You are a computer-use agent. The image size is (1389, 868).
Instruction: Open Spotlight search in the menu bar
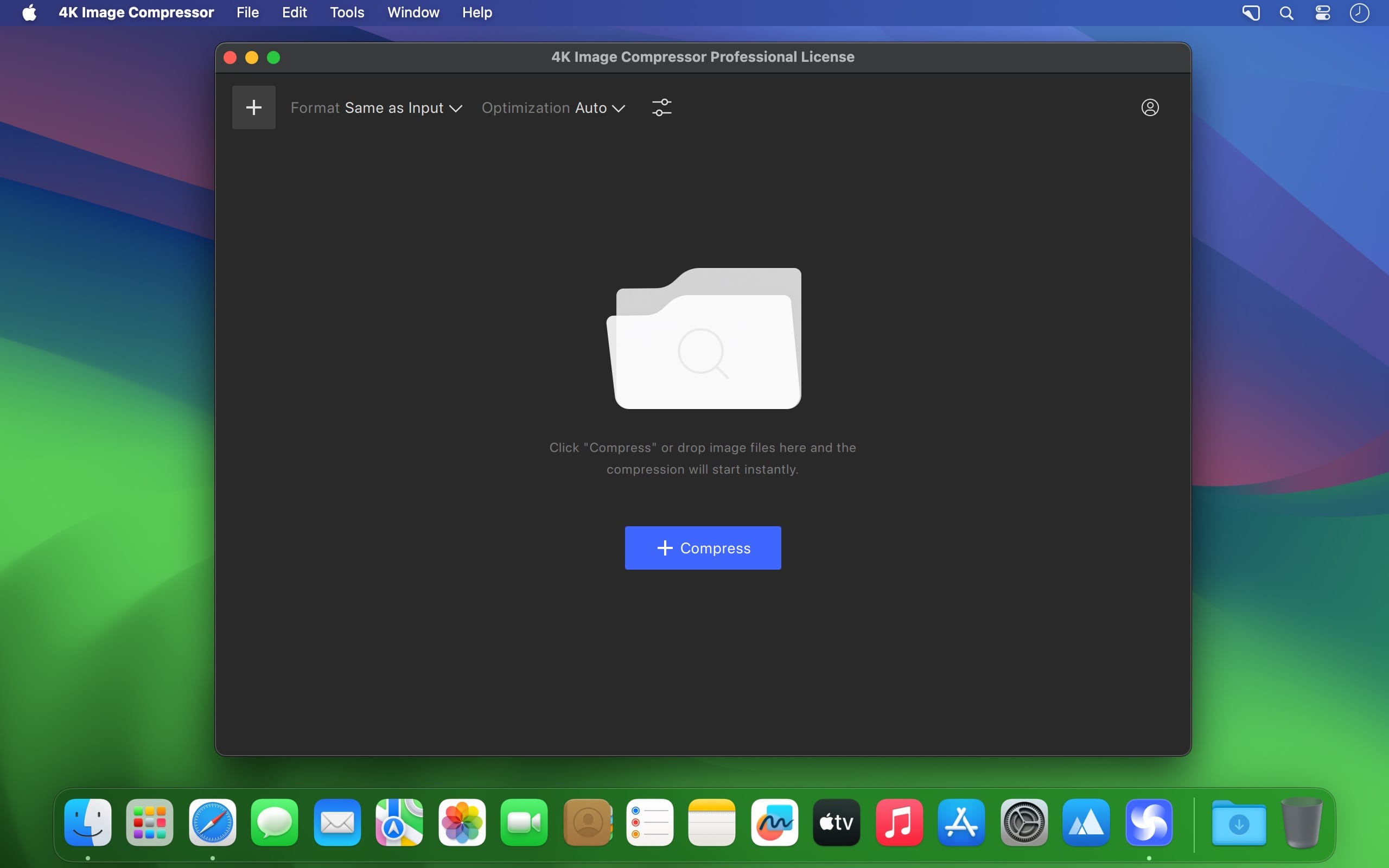(x=1286, y=12)
